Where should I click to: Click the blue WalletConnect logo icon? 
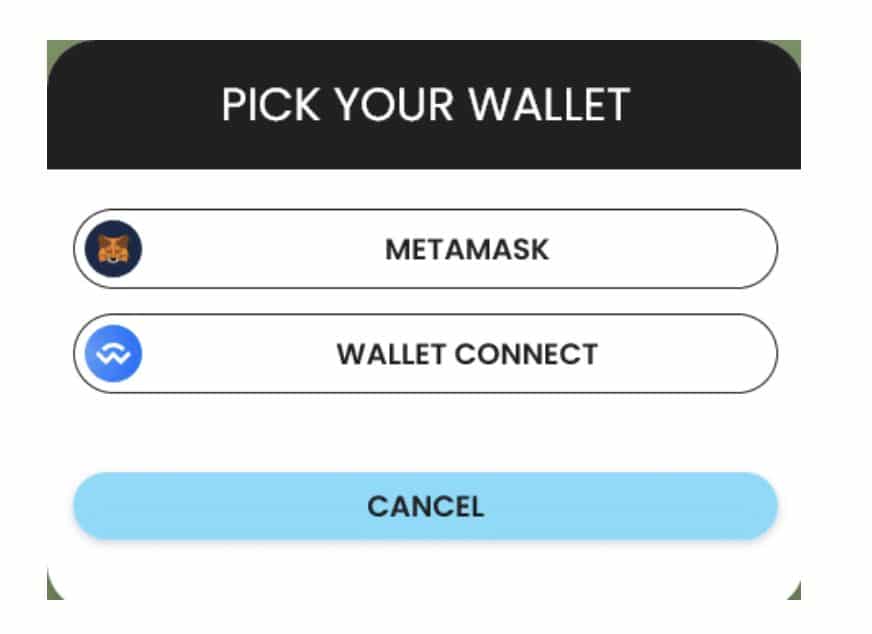pos(113,353)
